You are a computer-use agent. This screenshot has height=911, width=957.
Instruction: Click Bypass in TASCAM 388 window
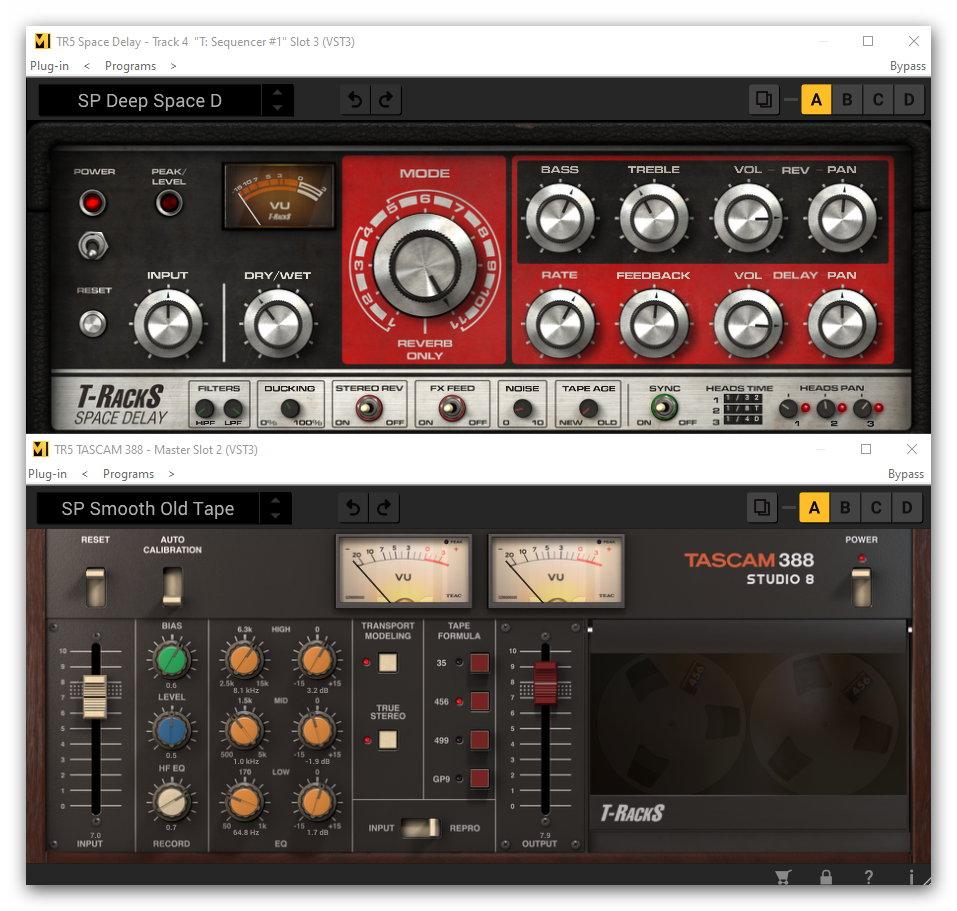click(906, 474)
